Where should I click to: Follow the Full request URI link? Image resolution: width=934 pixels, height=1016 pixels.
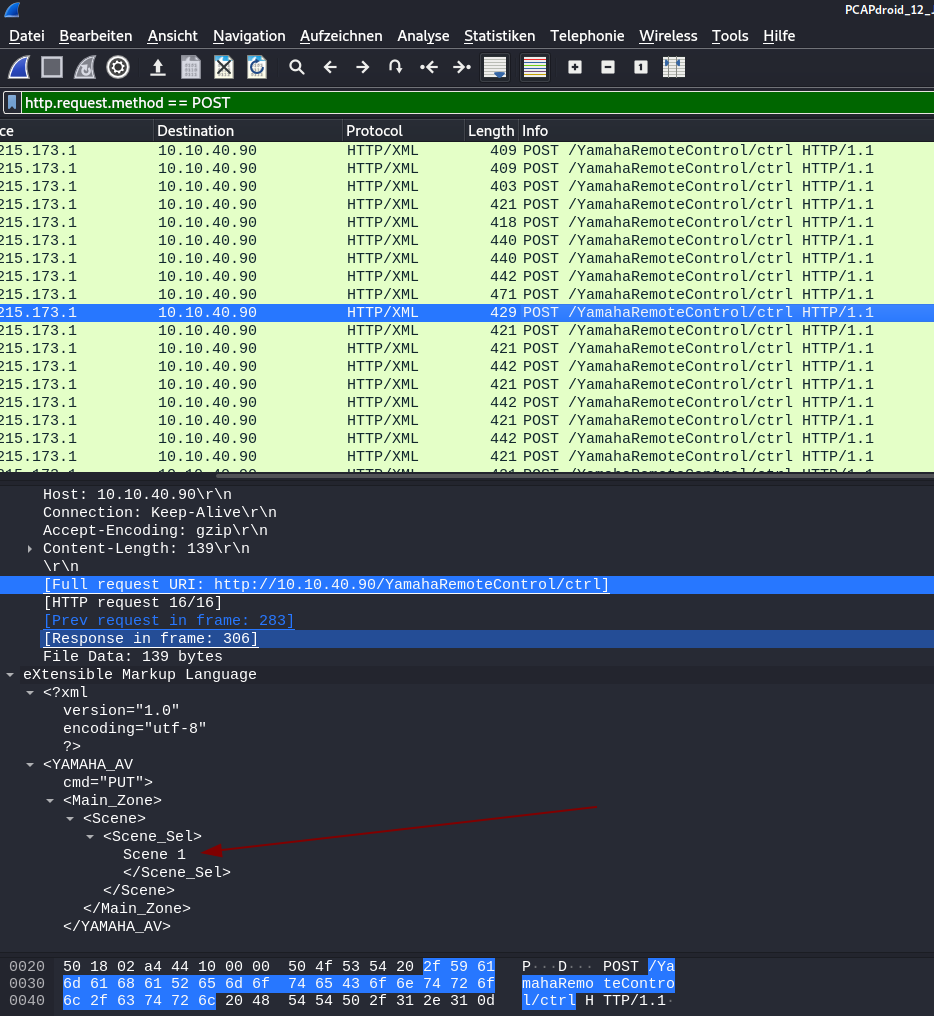coord(326,584)
